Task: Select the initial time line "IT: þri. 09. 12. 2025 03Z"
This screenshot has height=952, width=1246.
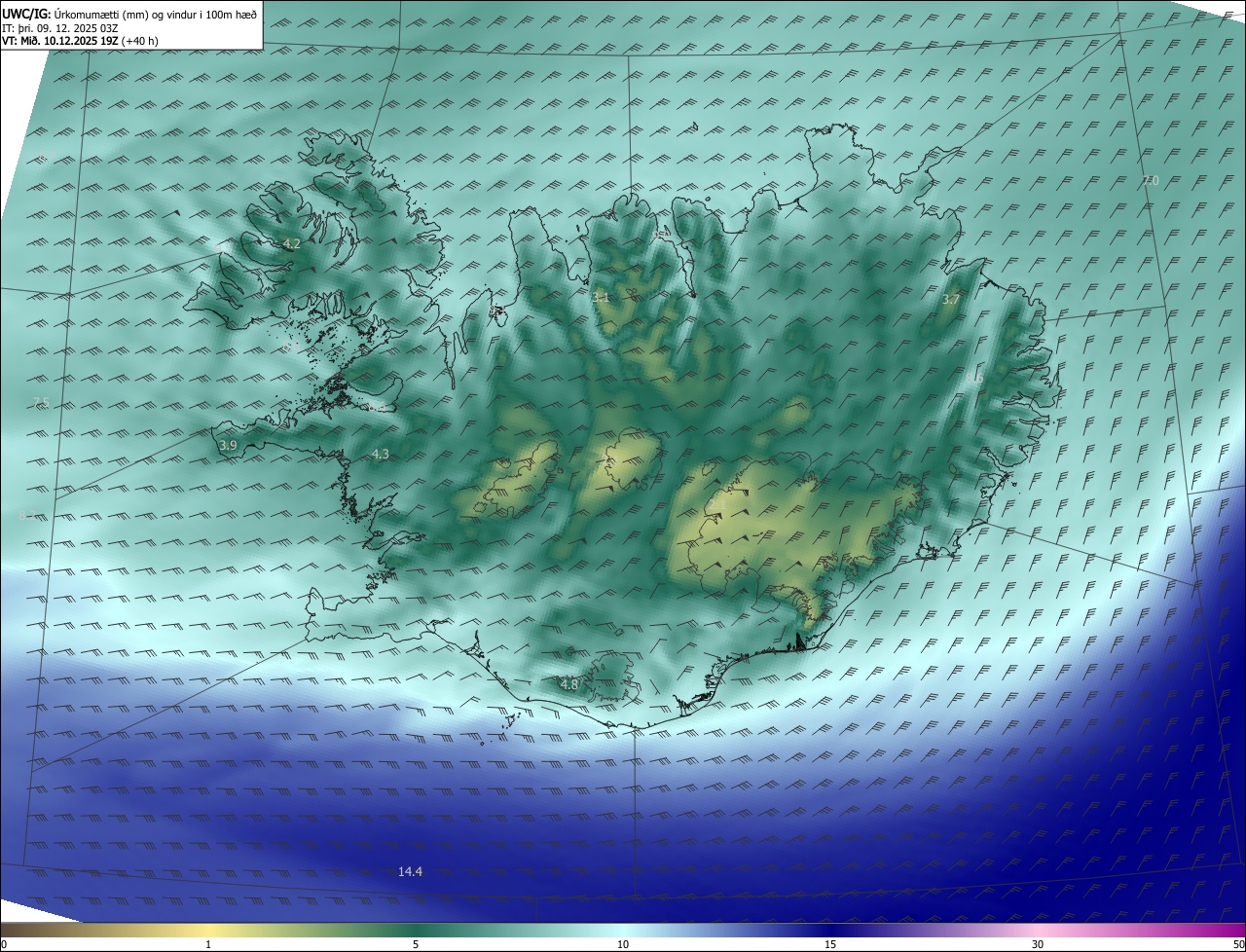Action: (x=60, y=27)
